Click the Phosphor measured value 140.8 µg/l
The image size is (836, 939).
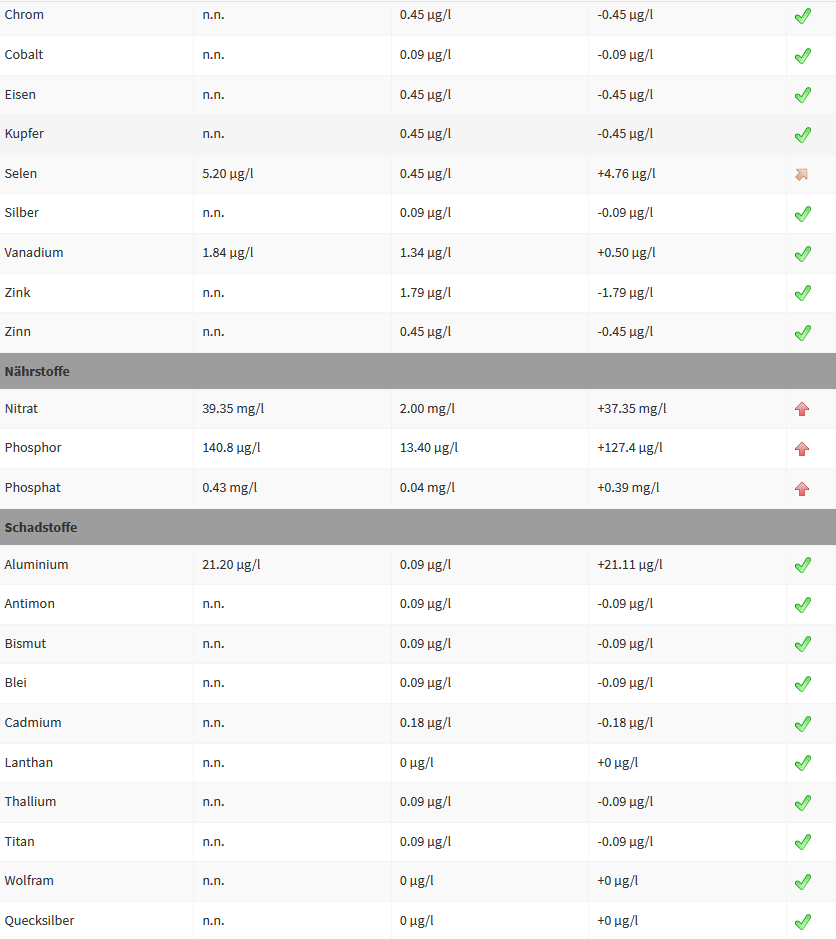(x=231, y=448)
